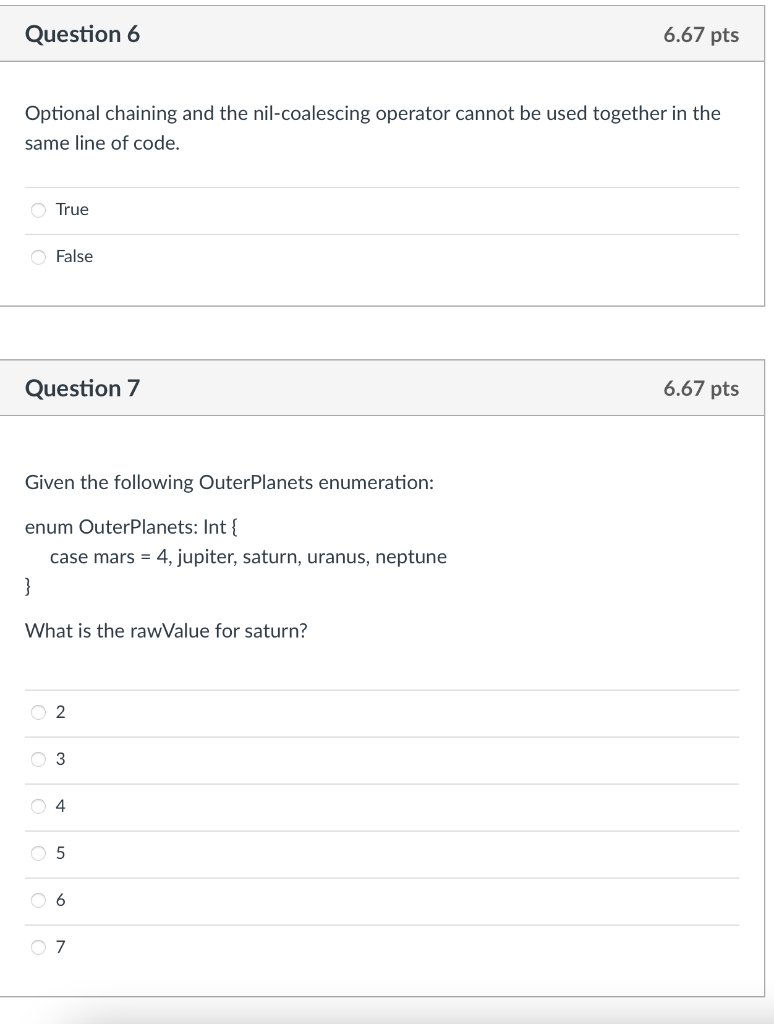This screenshot has width=774, height=1024.
Task: Click the Question 6 heading
Action: [x=83, y=34]
